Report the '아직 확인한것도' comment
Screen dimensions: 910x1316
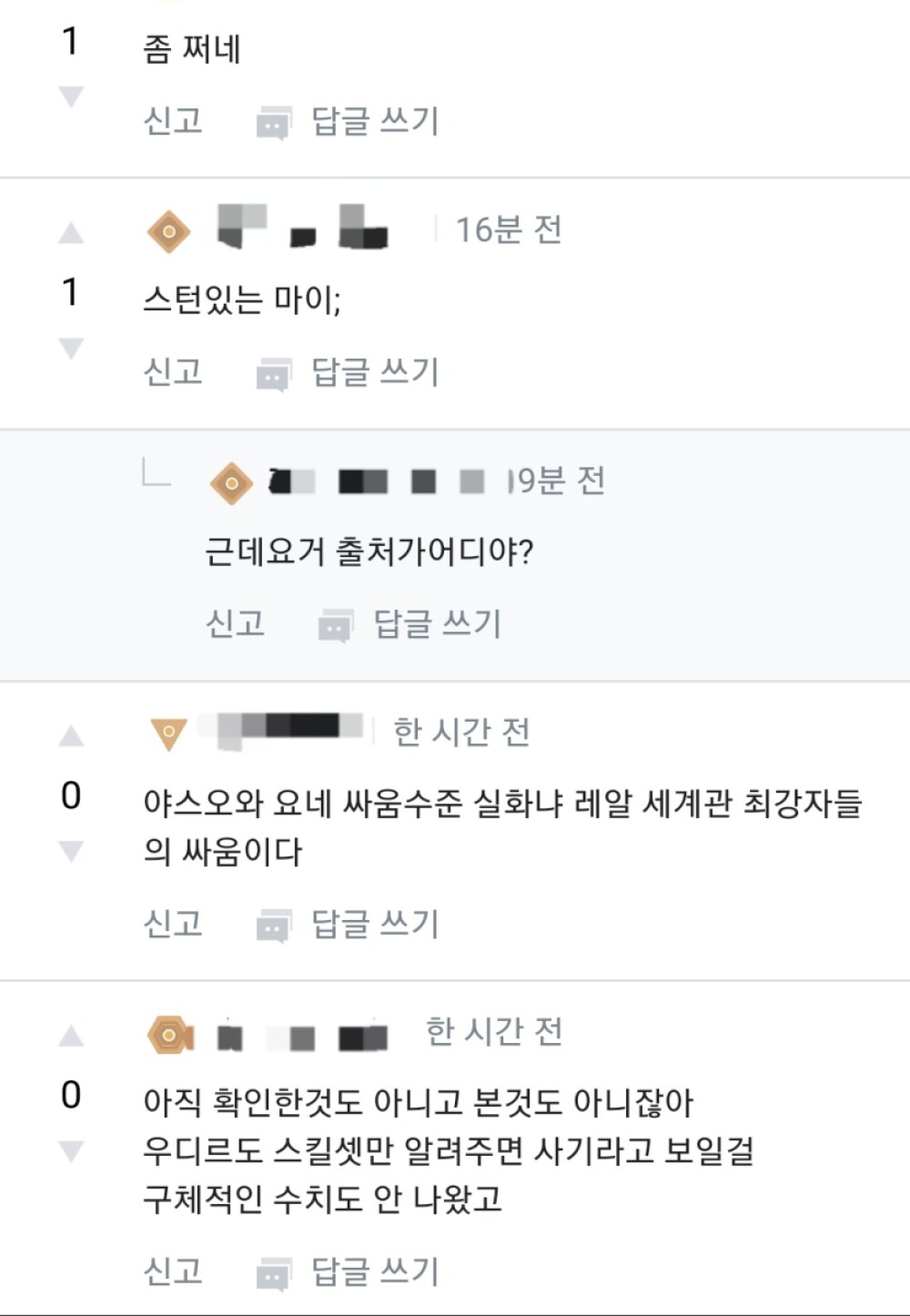173,1271
